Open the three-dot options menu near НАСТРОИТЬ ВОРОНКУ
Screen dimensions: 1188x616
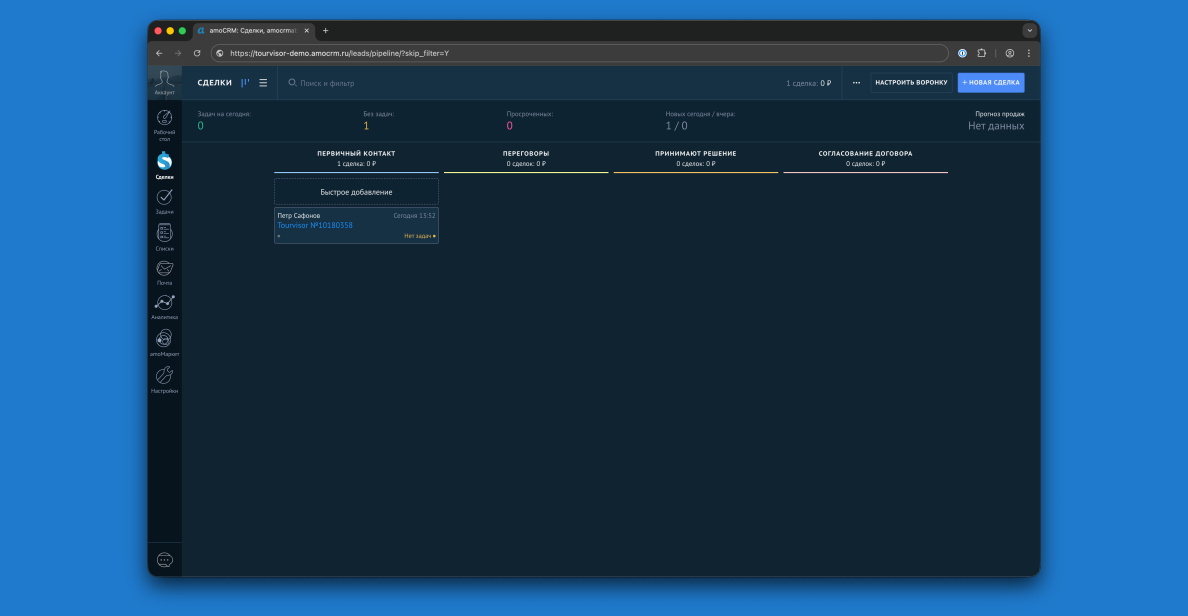pyautogui.click(x=855, y=83)
